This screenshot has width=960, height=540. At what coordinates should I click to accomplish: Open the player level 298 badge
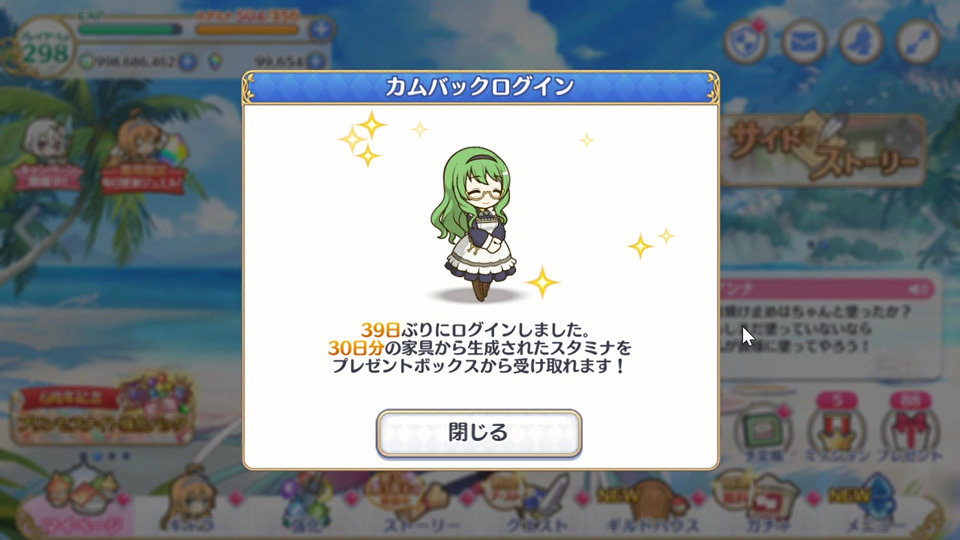pyautogui.click(x=44, y=49)
